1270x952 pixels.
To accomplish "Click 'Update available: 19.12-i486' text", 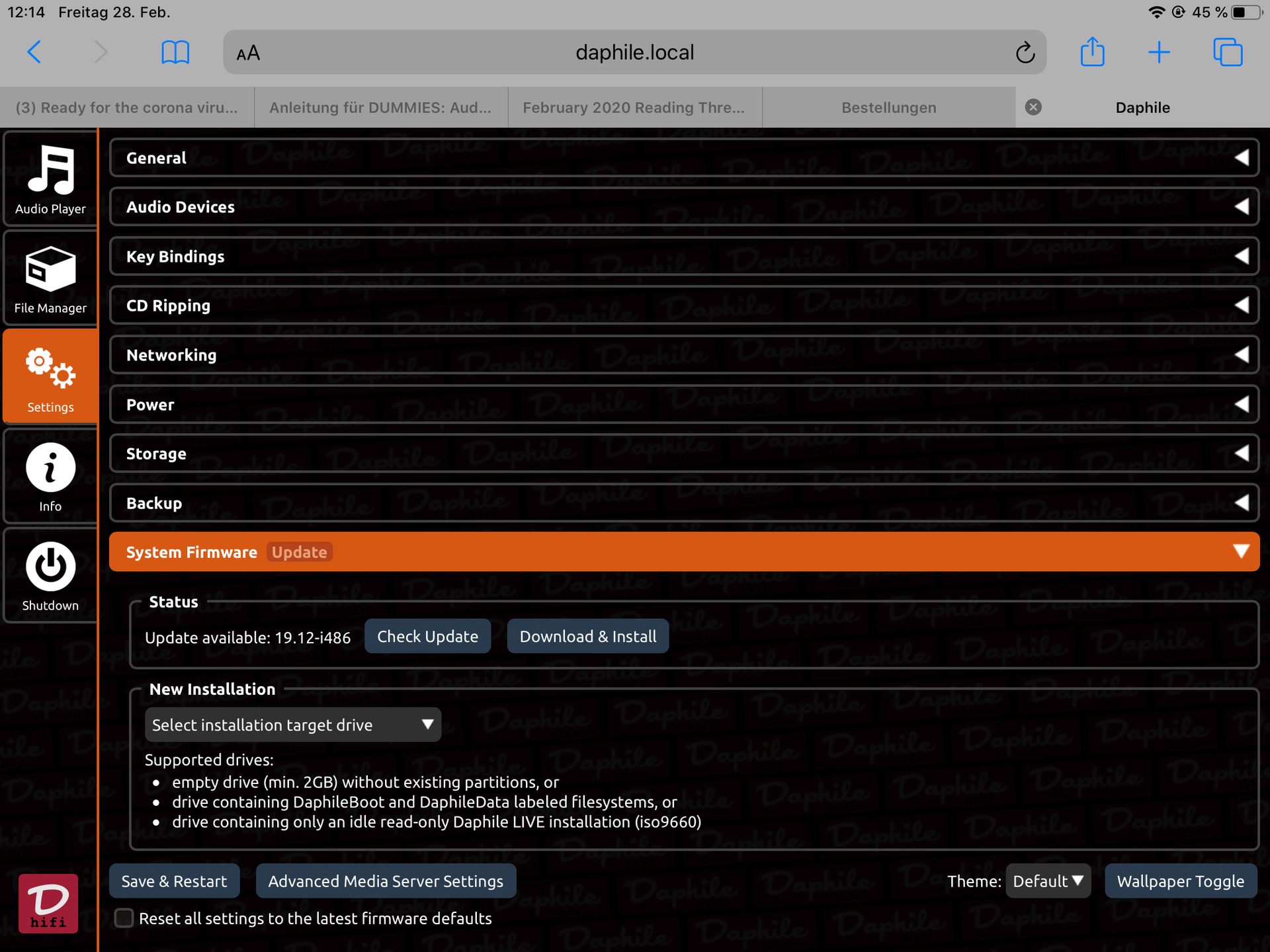I will click(248, 638).
